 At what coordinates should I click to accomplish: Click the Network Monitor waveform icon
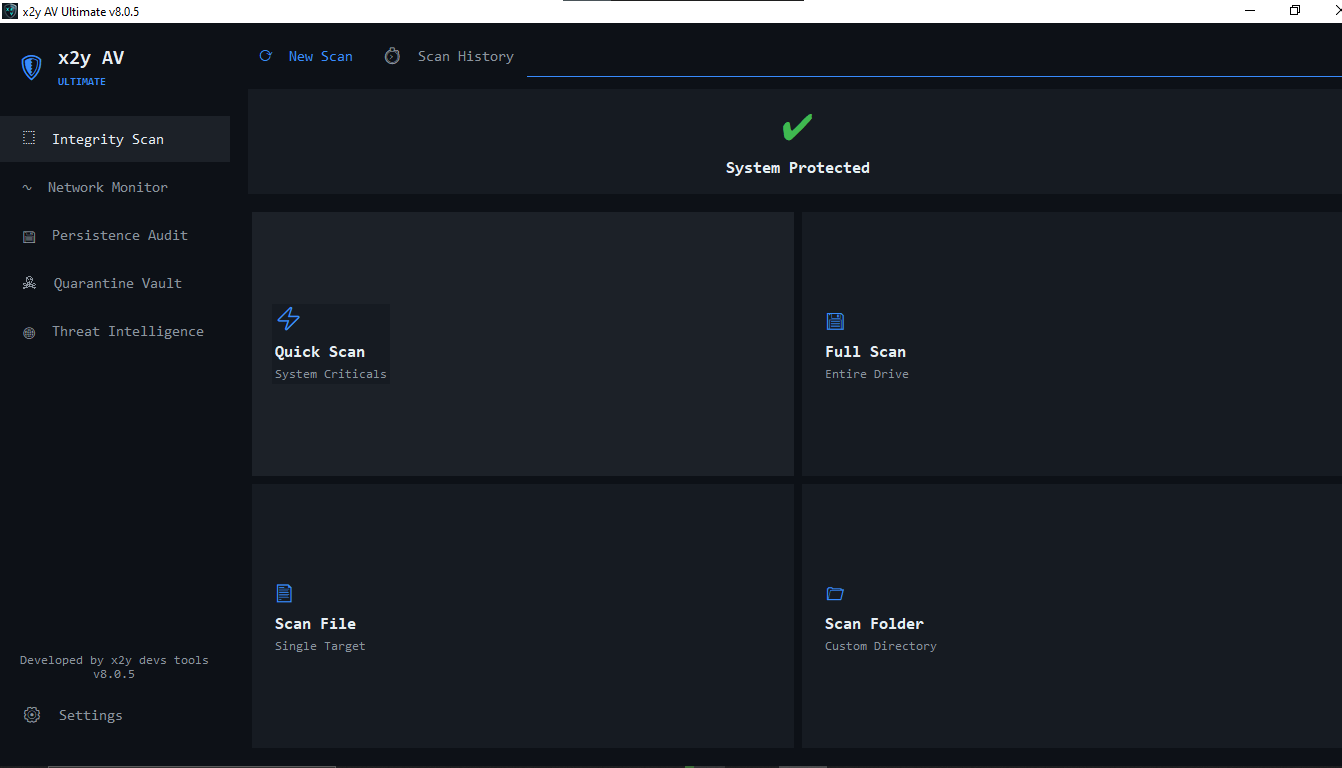point(28,187)
